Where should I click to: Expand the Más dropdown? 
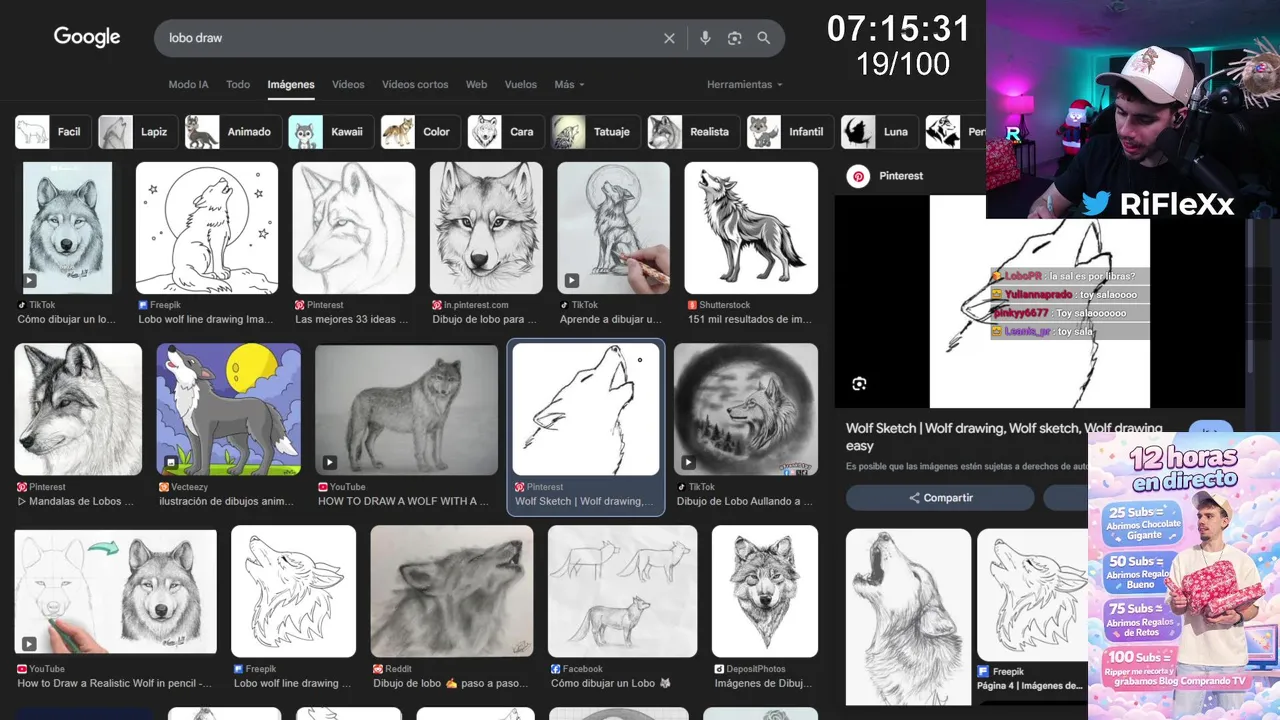click(x=569, y=85)
